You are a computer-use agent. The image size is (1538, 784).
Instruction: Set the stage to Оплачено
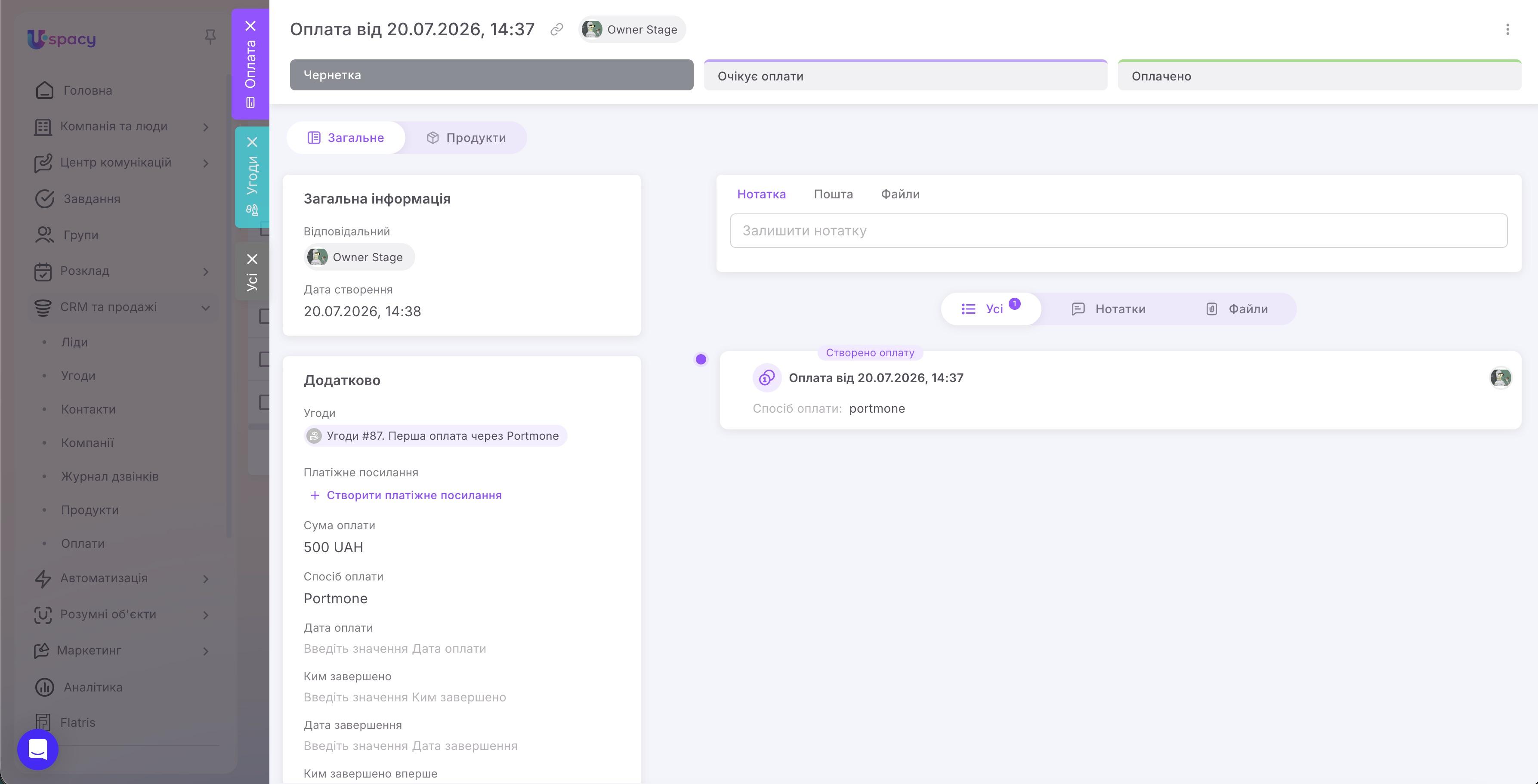pos(1319,75)
